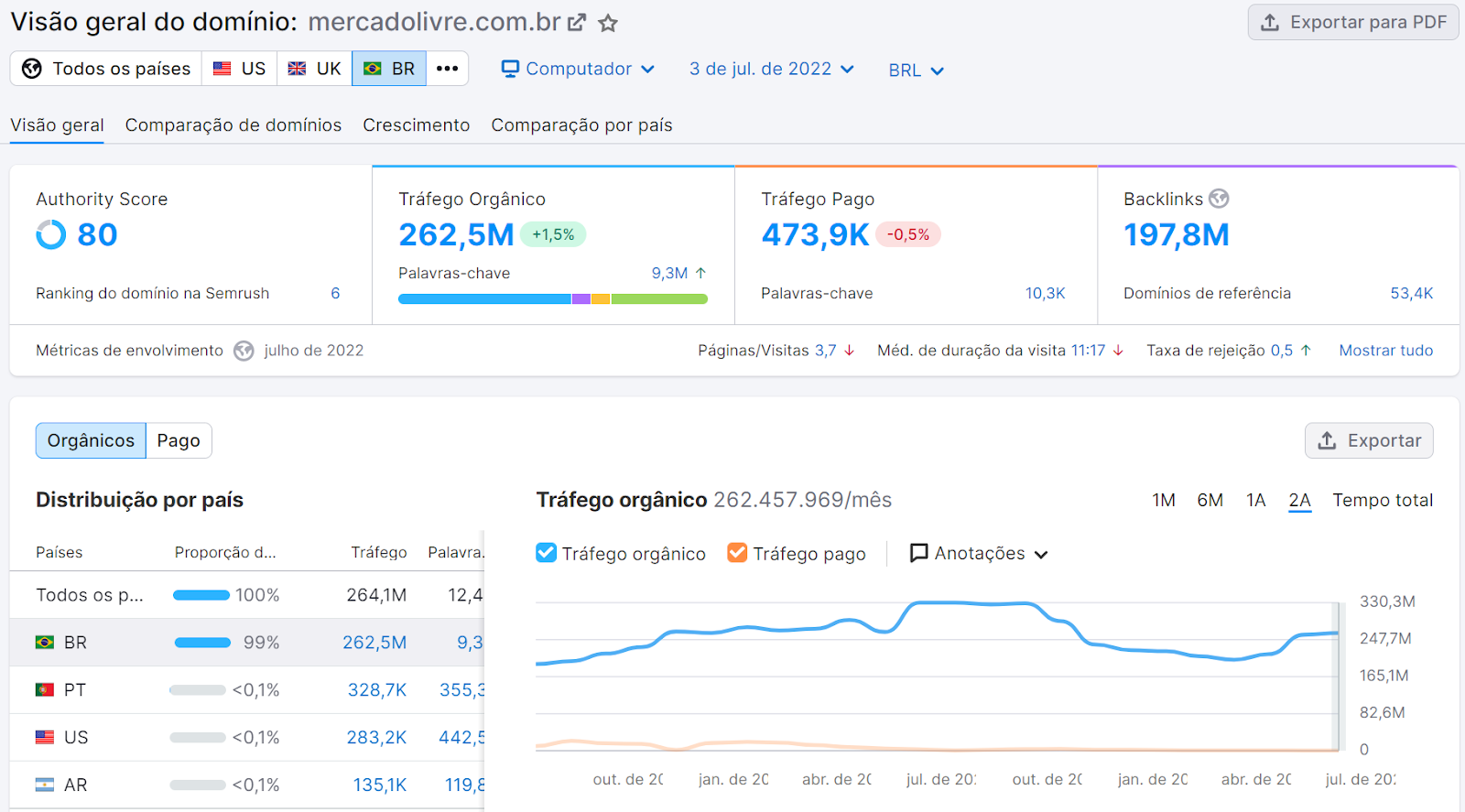
Task: Select 6M time range
Action: pyautogui.click(x=1210, y=500)
